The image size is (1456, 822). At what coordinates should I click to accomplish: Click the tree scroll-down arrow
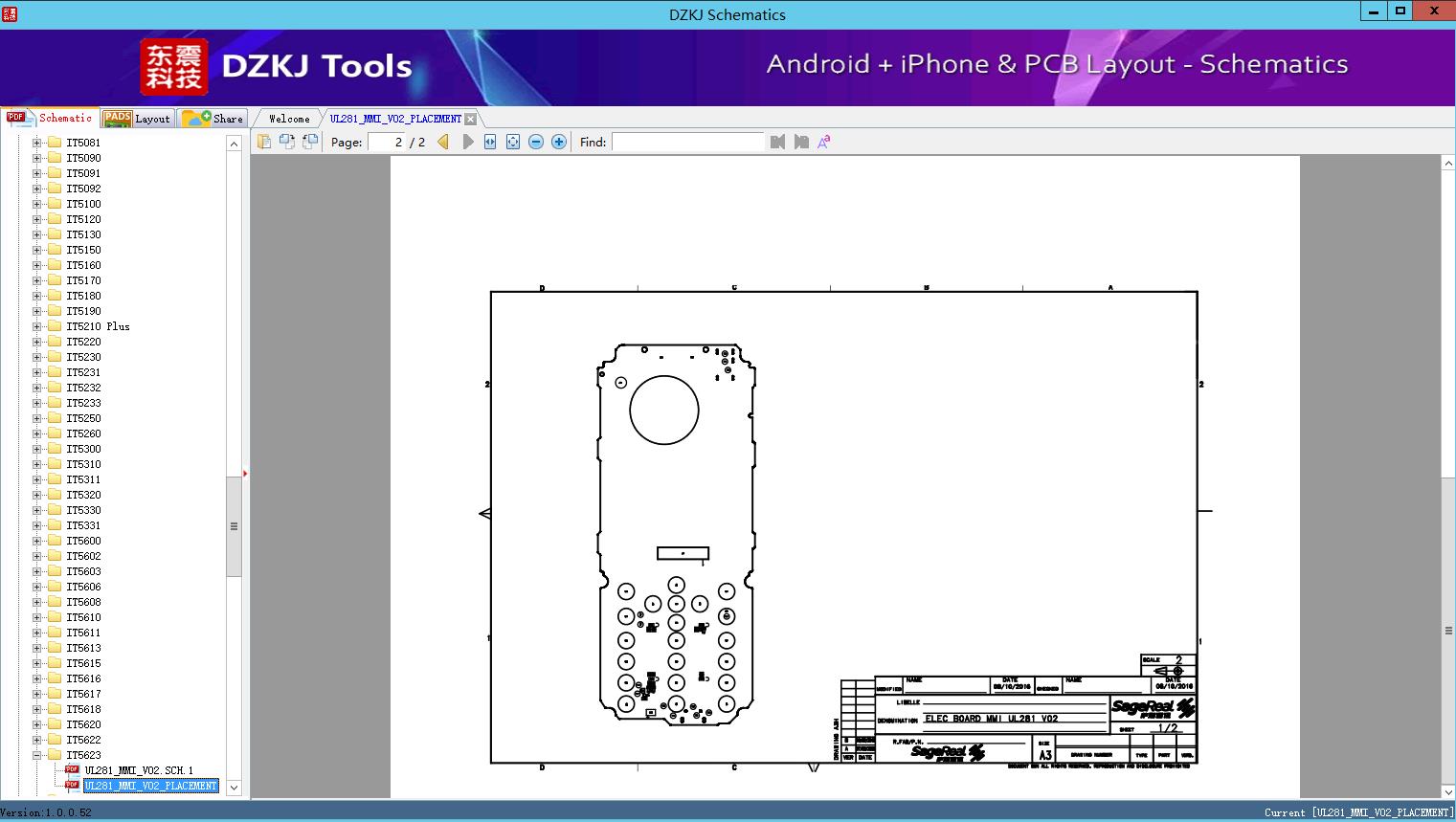pyautogui.click(x=234, y=788)
